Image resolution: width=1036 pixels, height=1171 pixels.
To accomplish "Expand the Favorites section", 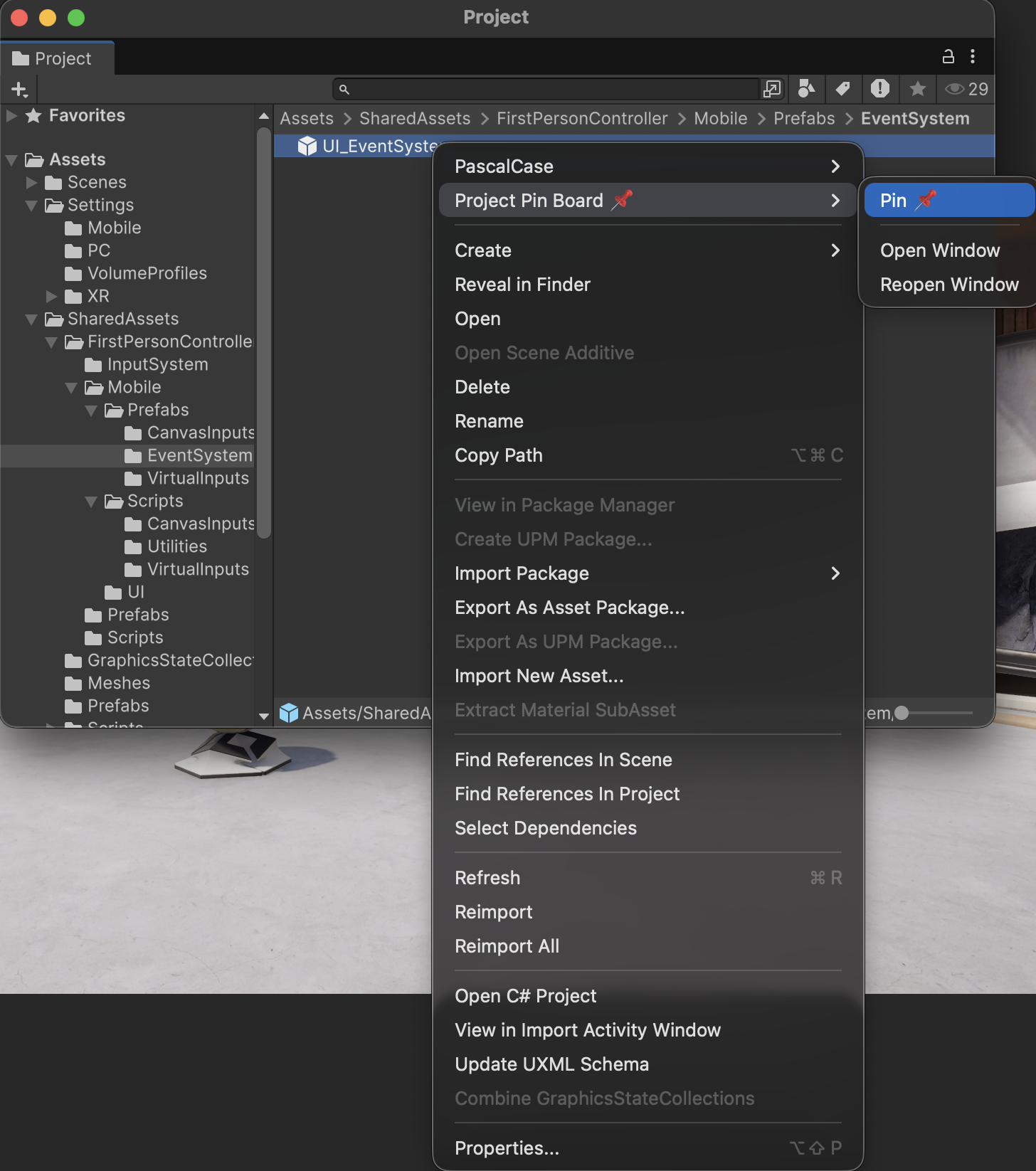I will click(x=11, y=116).
